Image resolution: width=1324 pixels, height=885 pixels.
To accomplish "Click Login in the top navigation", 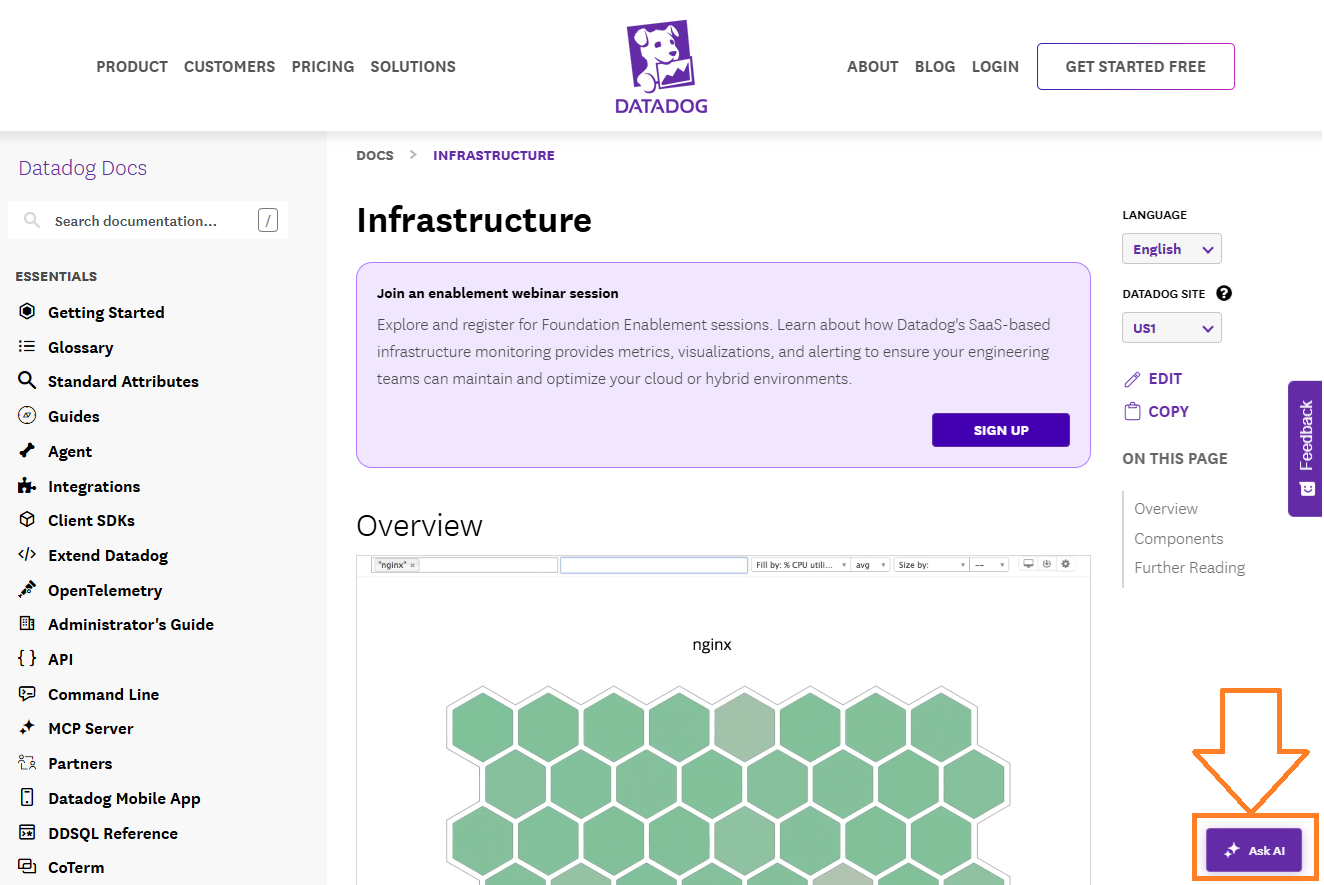I will click(995, 67).
